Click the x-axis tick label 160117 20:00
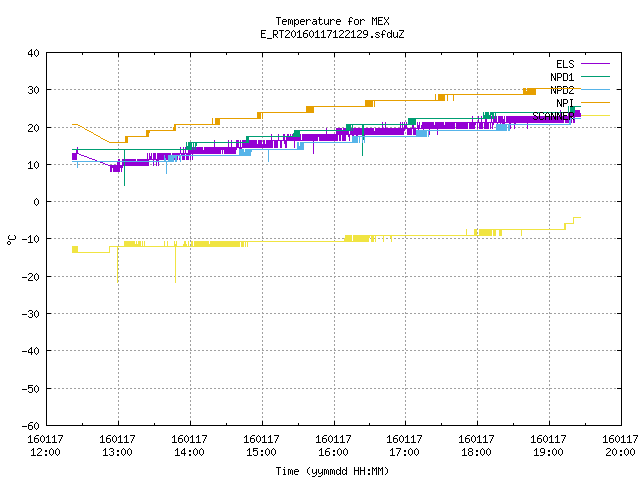640x480 pixels. pos(620,445)
